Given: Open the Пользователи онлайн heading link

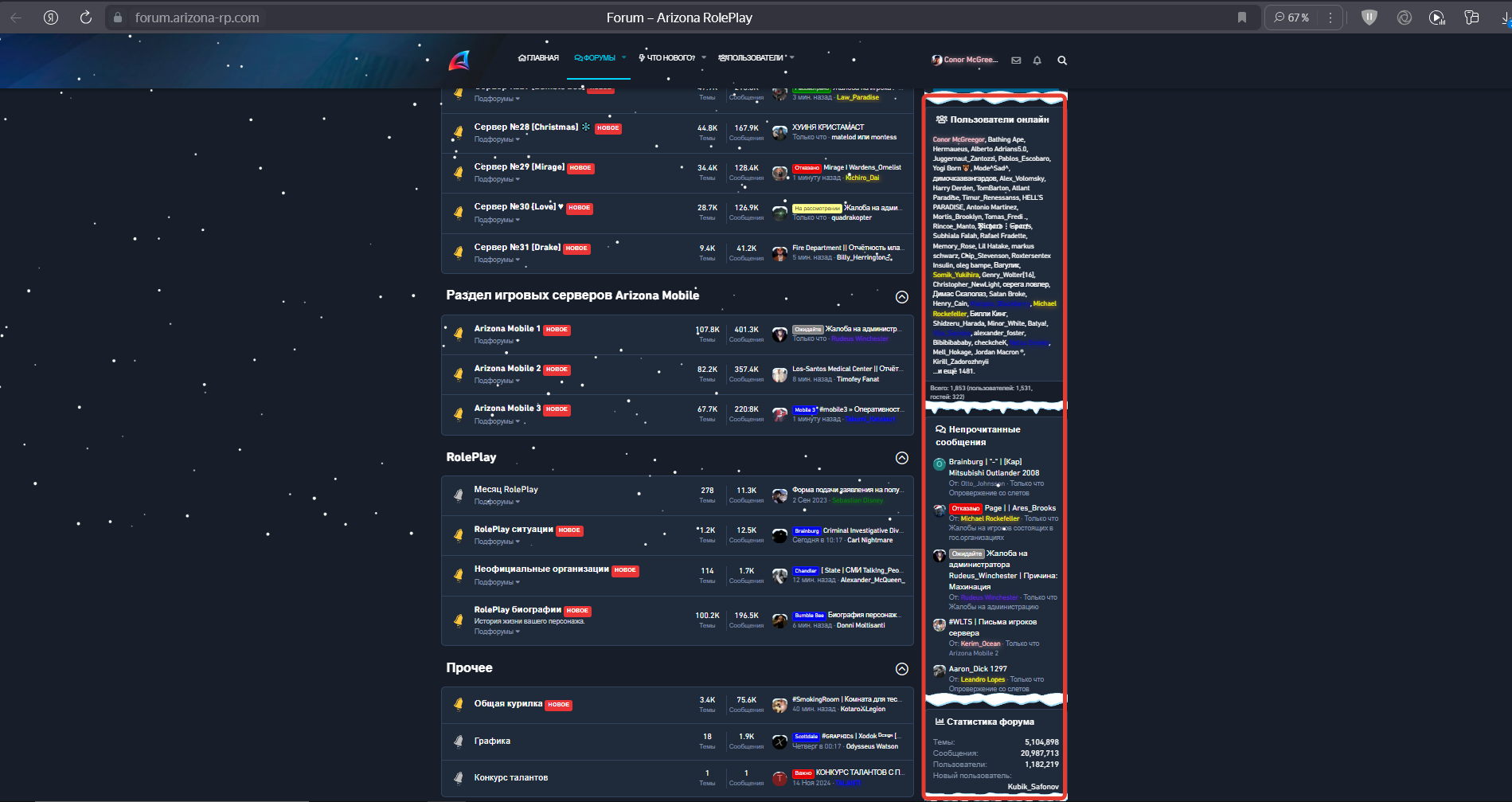Looking at the screenshot, I should click(999, 119).
